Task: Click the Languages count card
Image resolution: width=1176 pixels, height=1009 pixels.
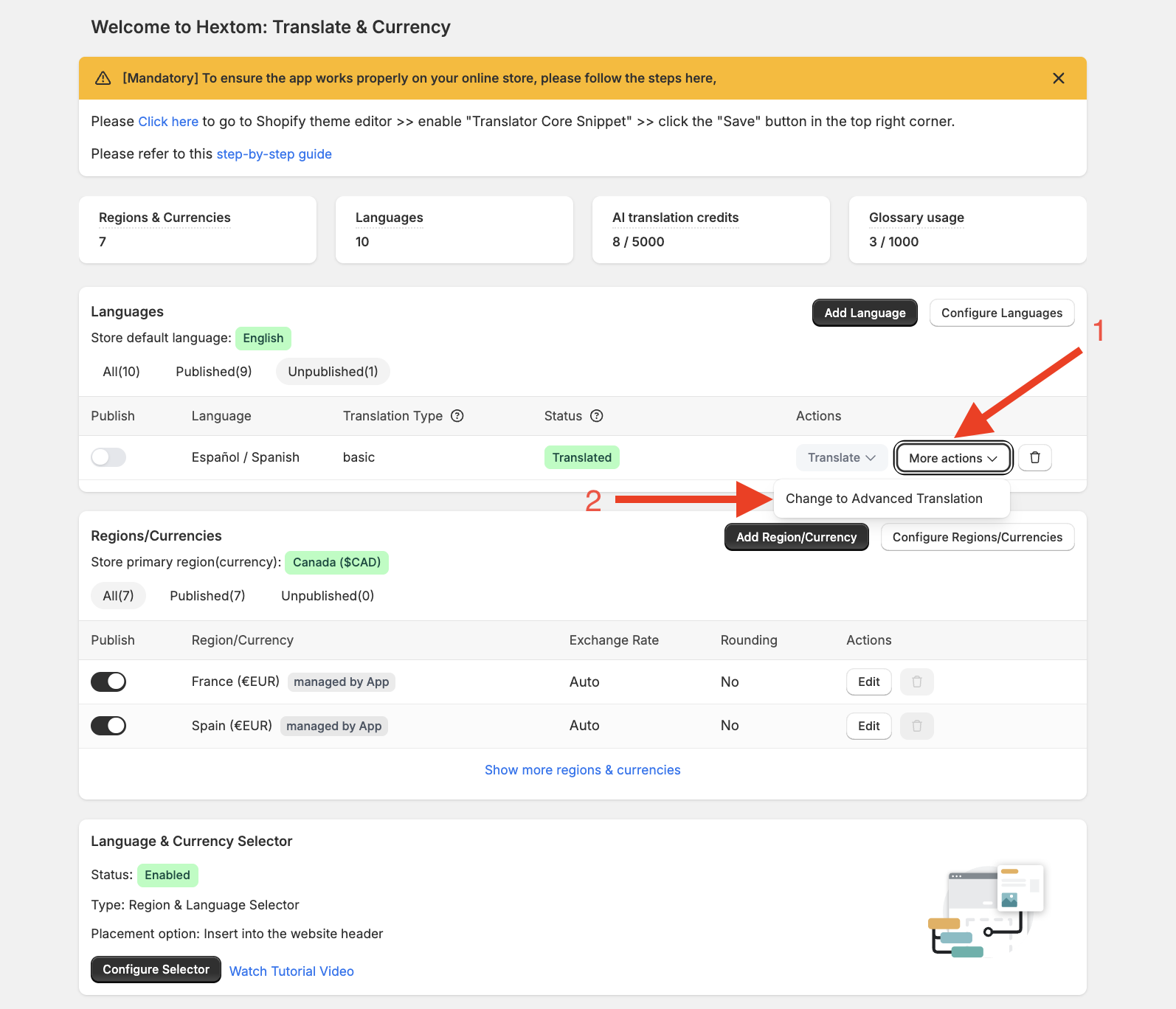Action: click(x=454, y=229)
